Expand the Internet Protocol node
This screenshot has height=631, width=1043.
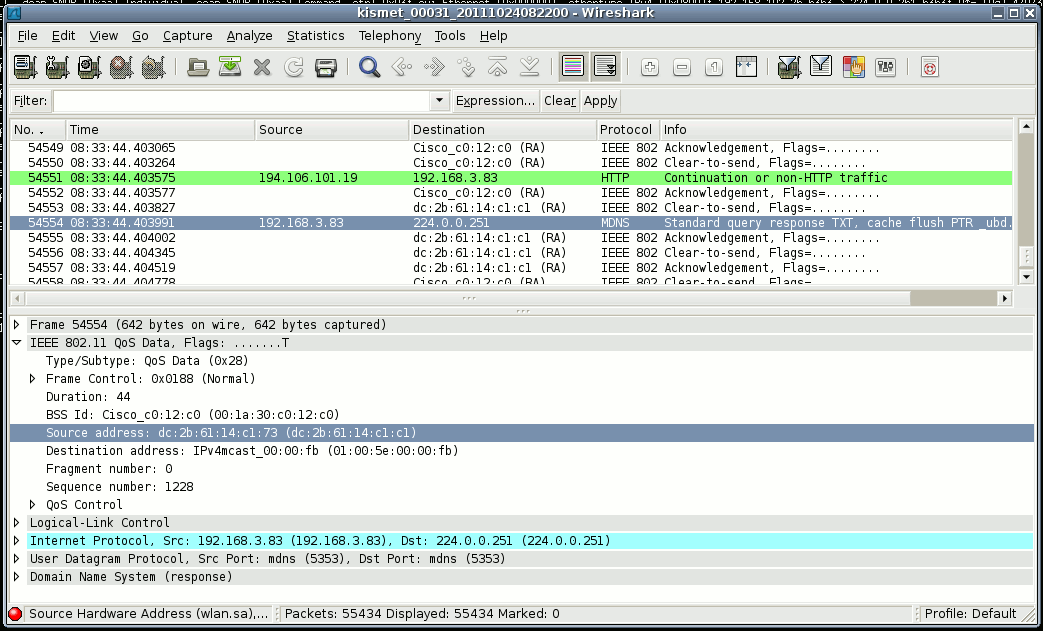tap(17, 541)
